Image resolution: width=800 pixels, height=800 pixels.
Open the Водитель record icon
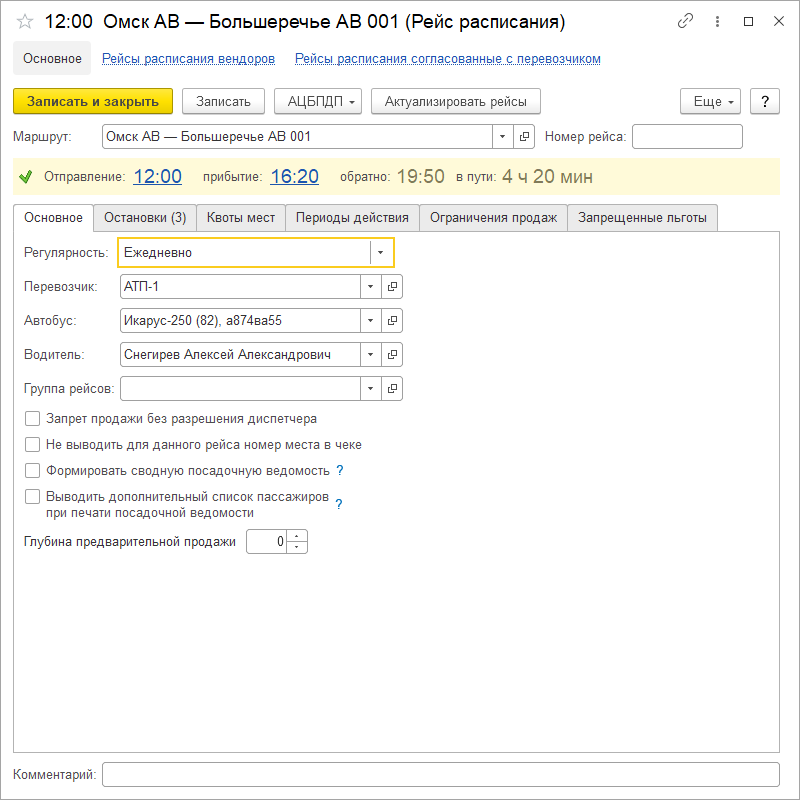(x=393, y=354)
